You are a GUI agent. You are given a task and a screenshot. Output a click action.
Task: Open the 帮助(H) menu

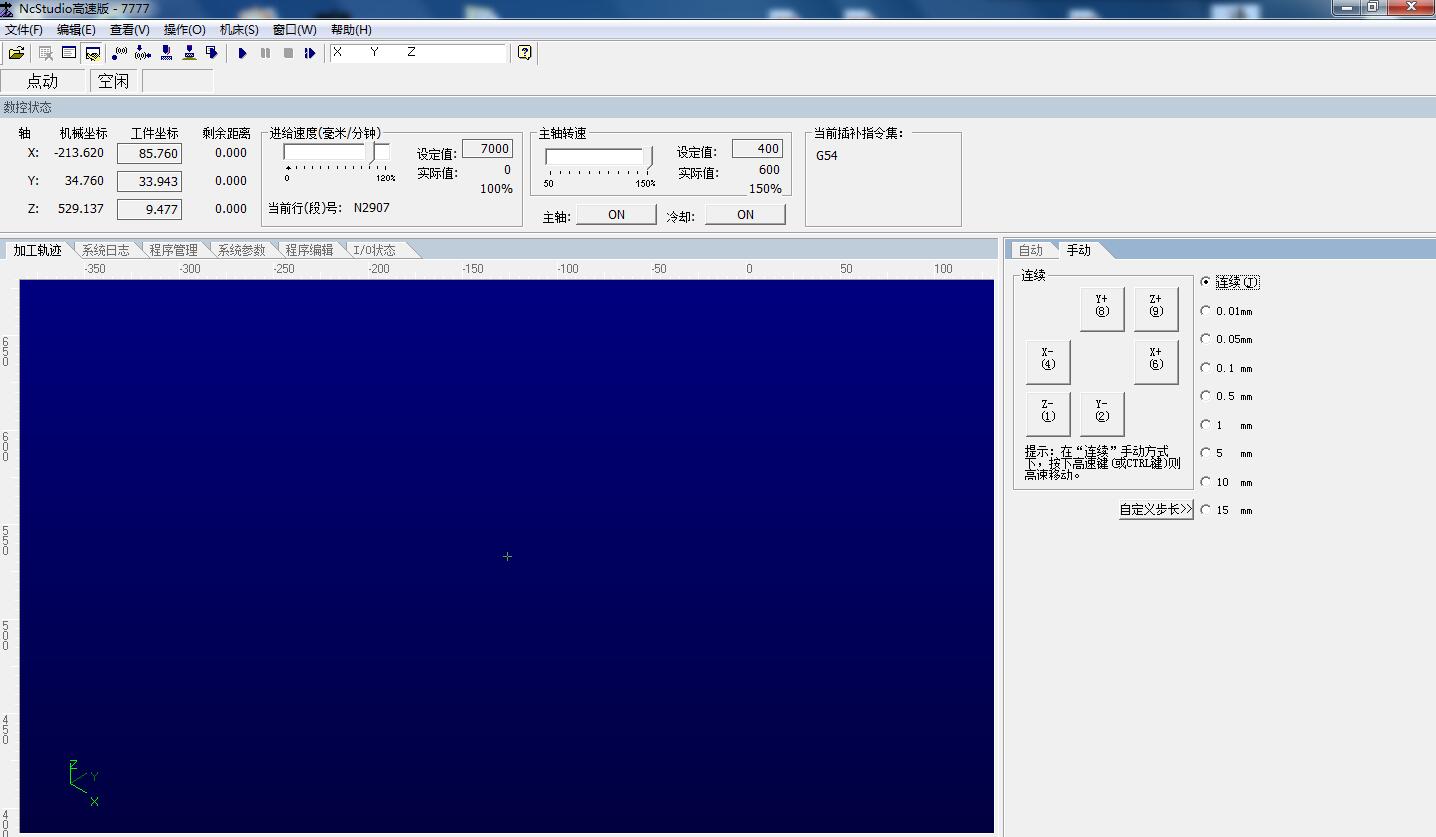pos(351,30)
